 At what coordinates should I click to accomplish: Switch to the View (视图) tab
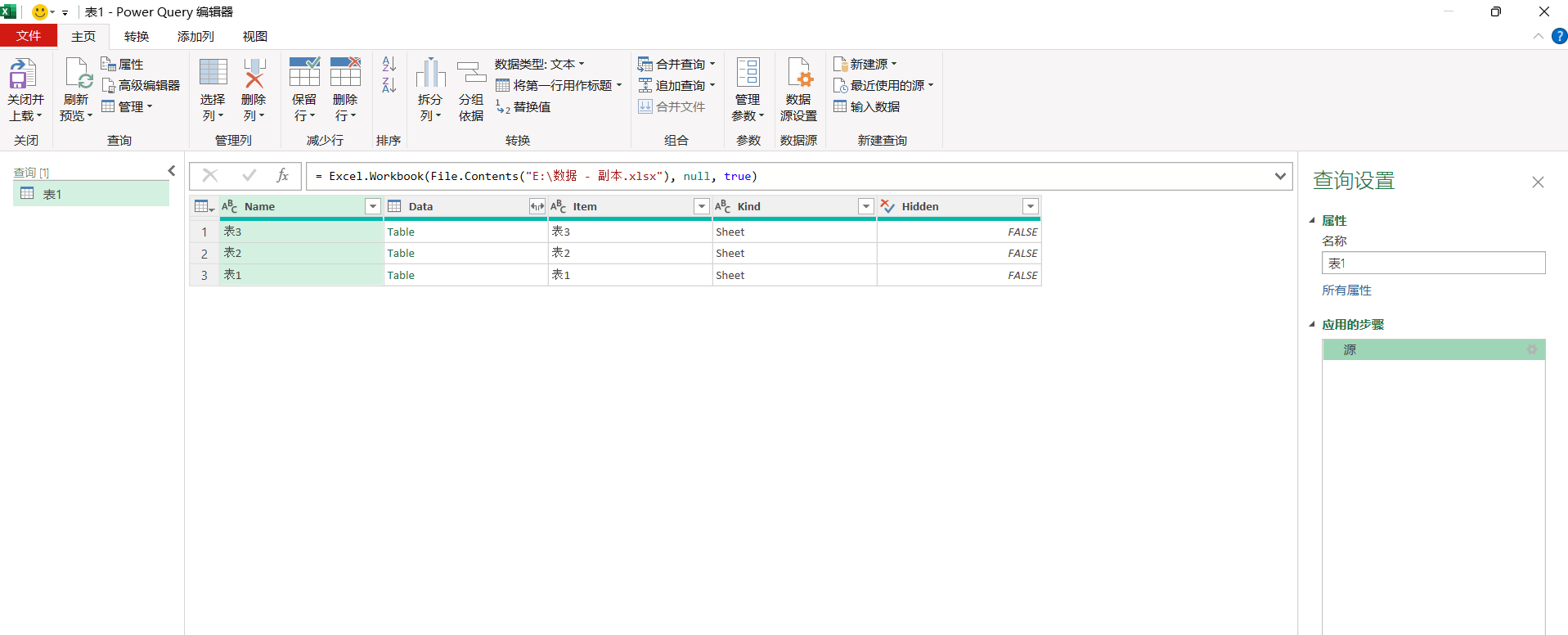pyautogui.click(x=255, y=36)
